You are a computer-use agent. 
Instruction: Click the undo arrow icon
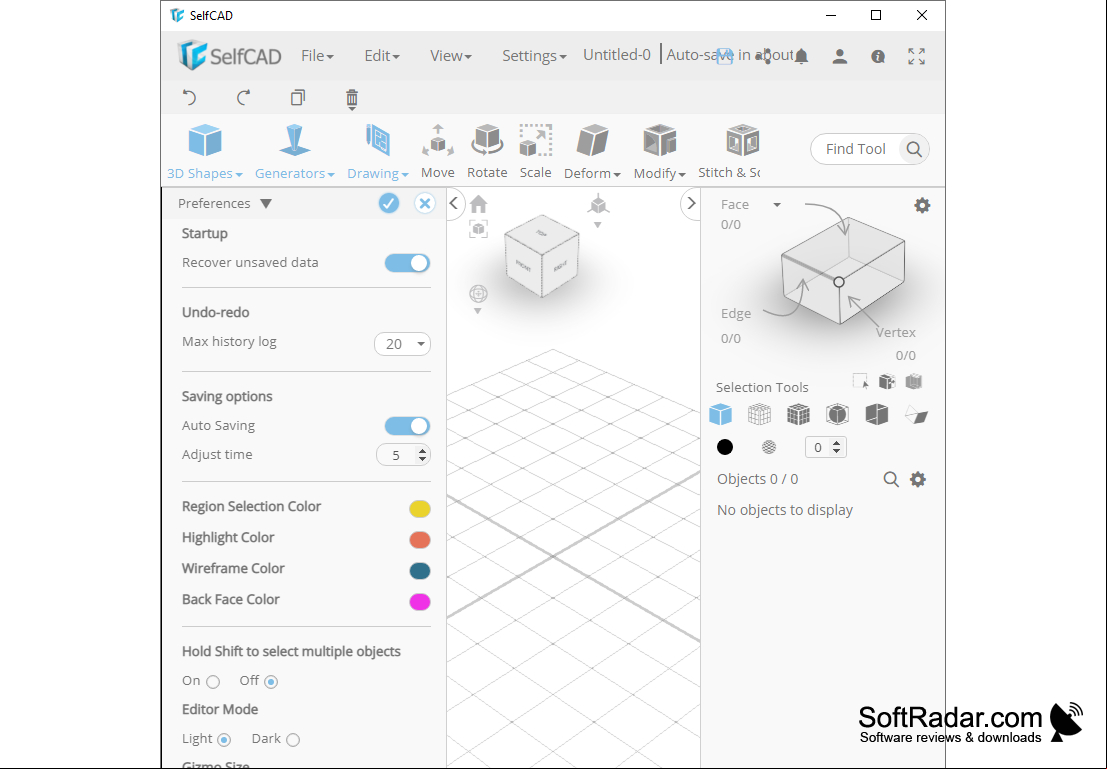click(x=189, y=97)
